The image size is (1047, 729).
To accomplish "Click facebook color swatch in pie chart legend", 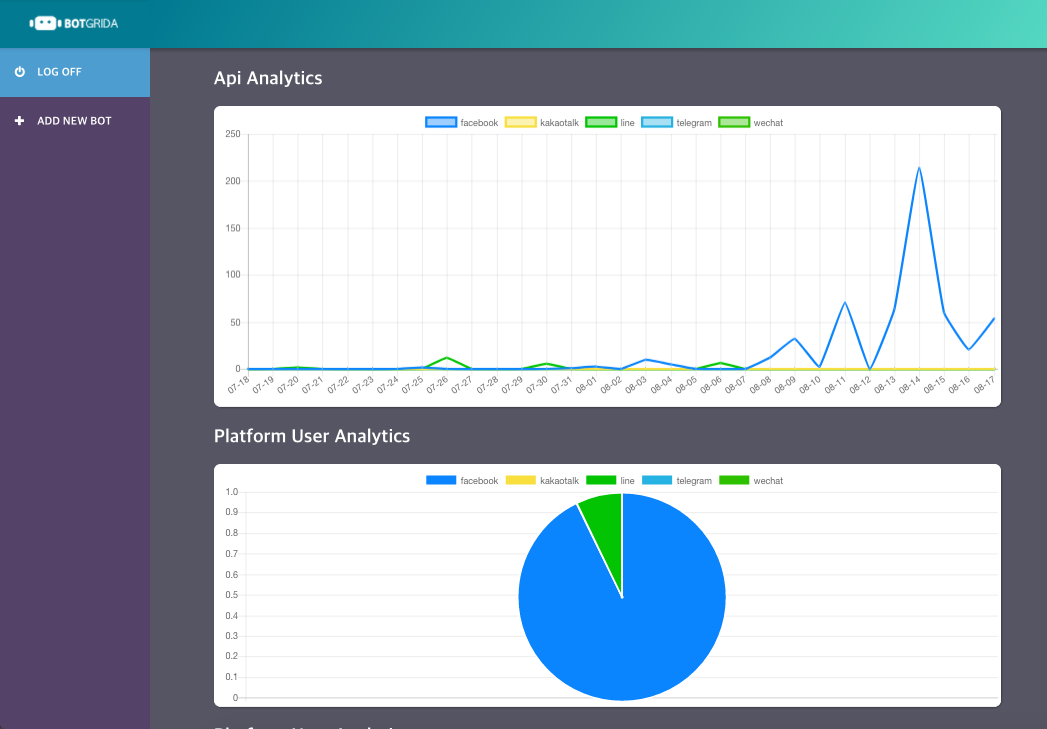I will [441, 481].
